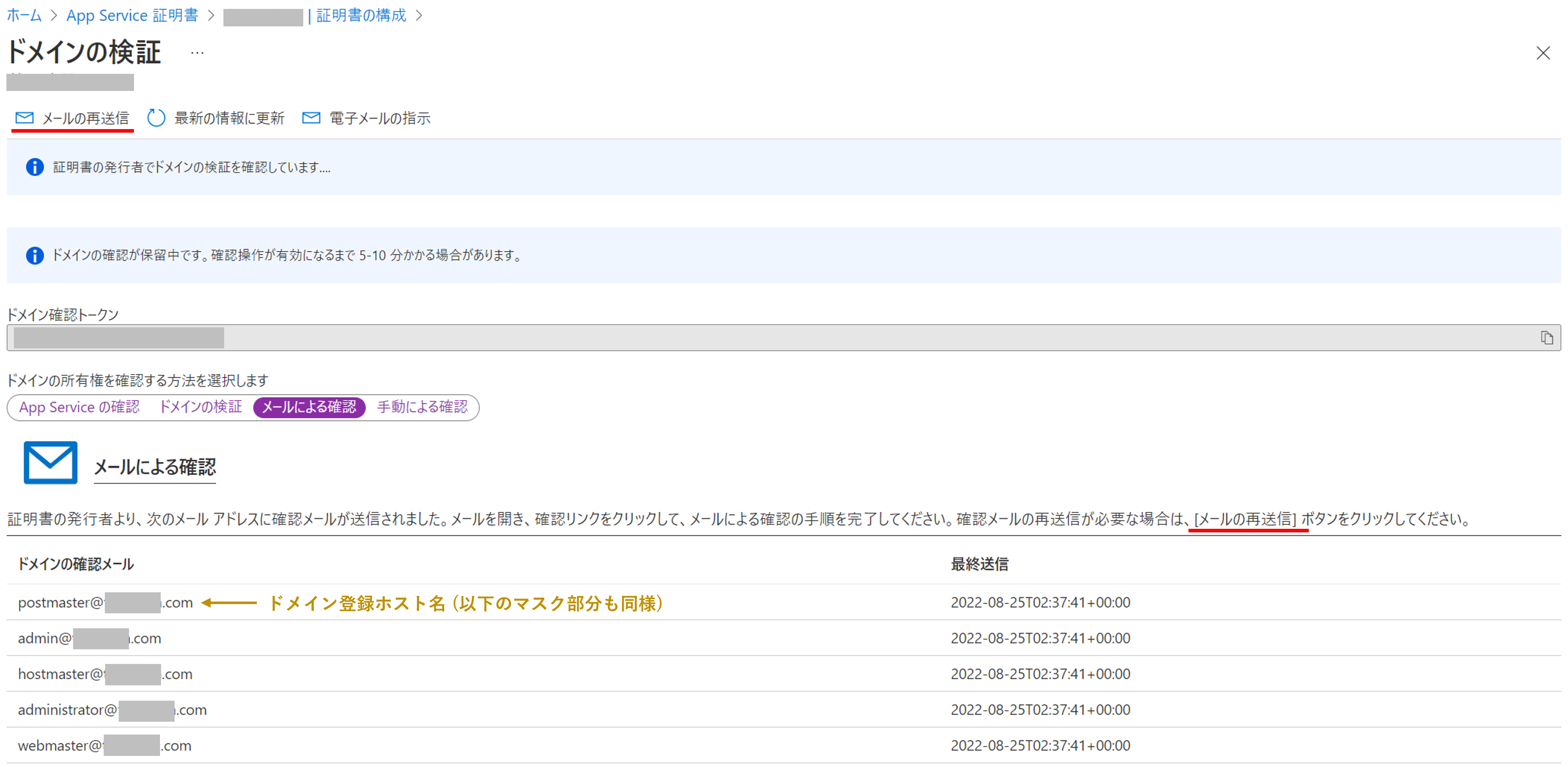Click the envelope icon next to 電子メールの指示
The height and width of the screenshot is (767, 1568).
coord(310,118)
